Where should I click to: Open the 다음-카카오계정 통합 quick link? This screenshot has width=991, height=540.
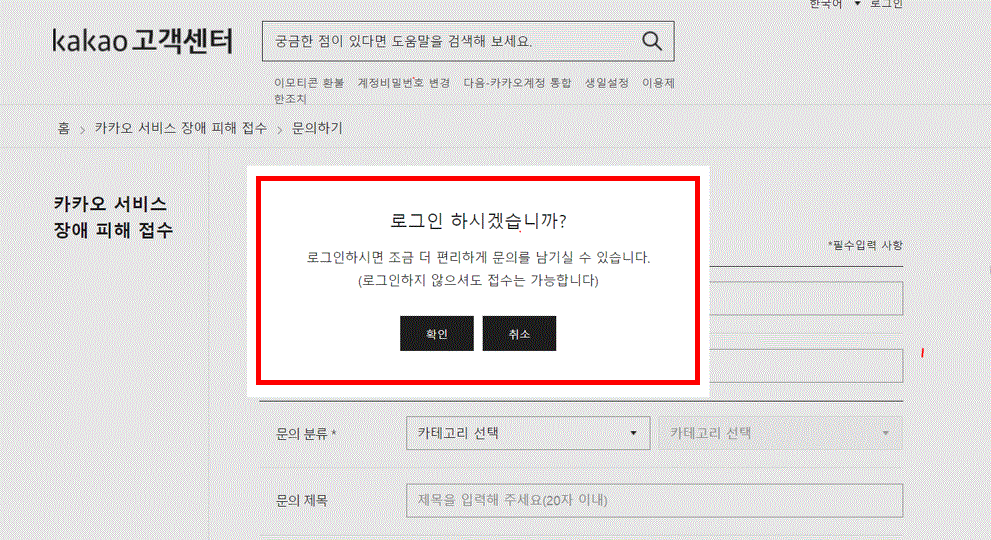(517, 83)
